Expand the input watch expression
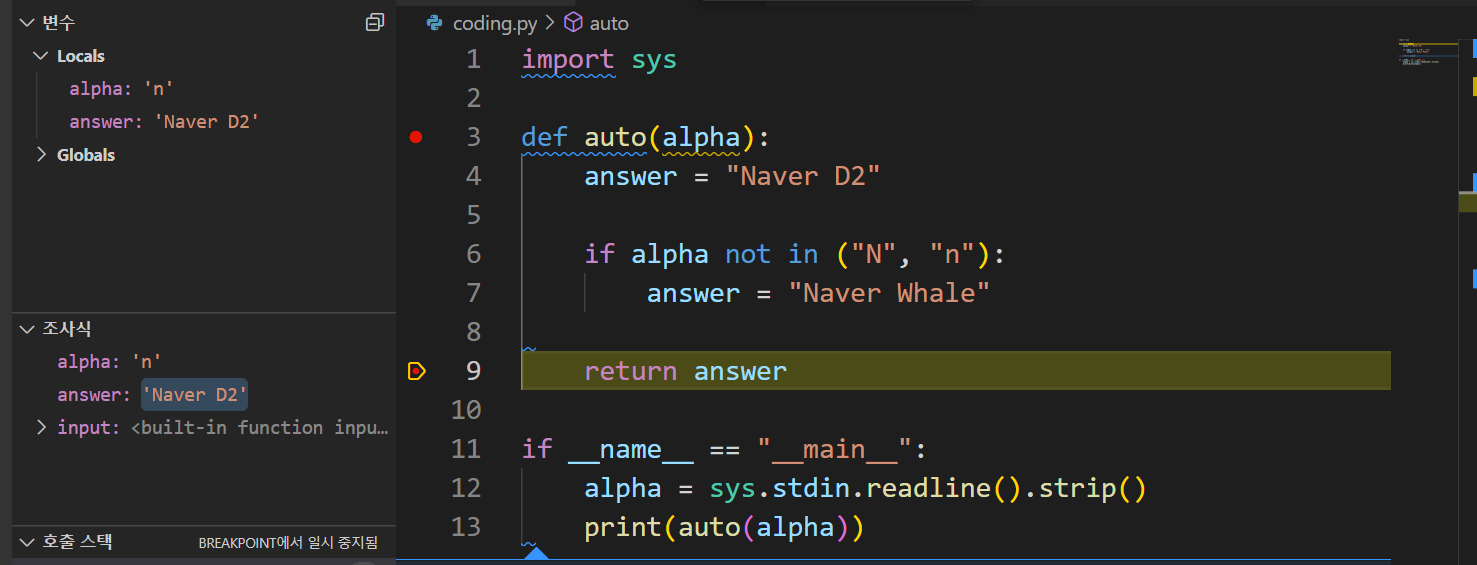This screenshot has width=1477, height=565. point(41,427)
